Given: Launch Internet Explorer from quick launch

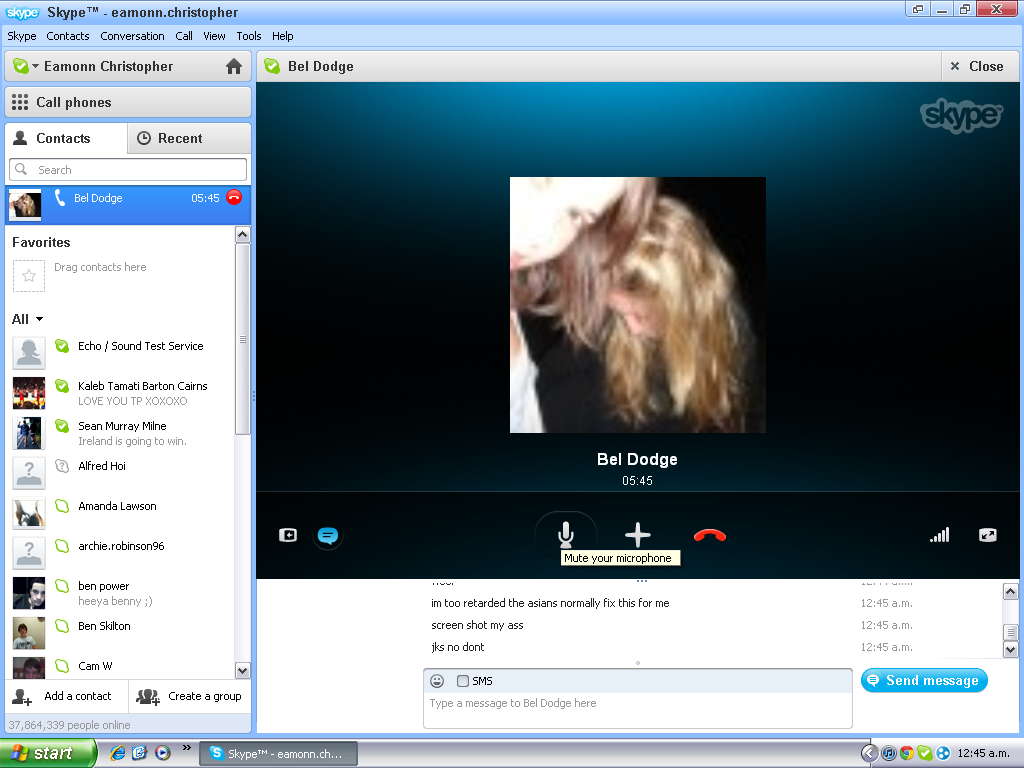Looking at the screenshot, I should (x=118, y=753).
